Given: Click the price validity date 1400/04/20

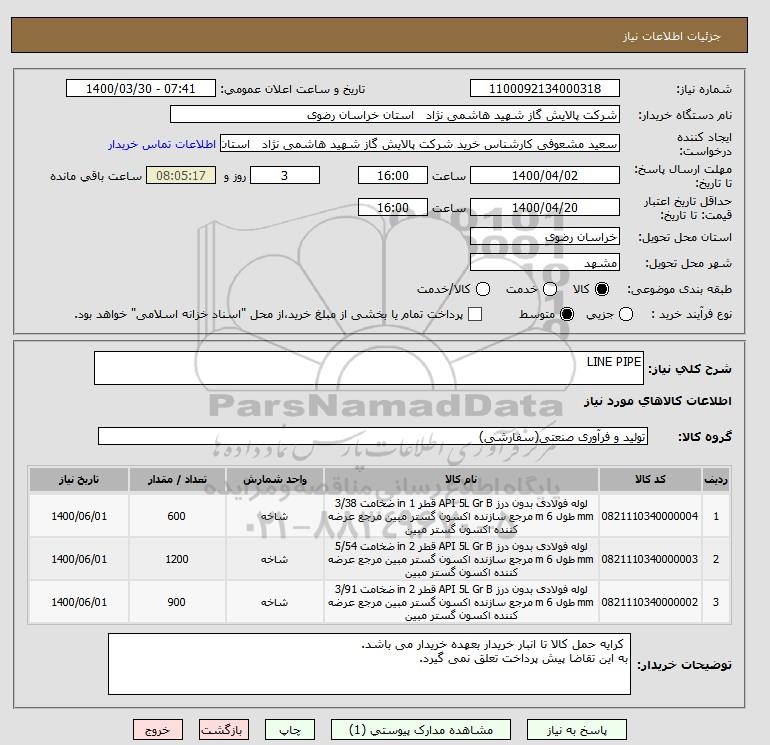Looking at the screenshot, I should (545, 207).
